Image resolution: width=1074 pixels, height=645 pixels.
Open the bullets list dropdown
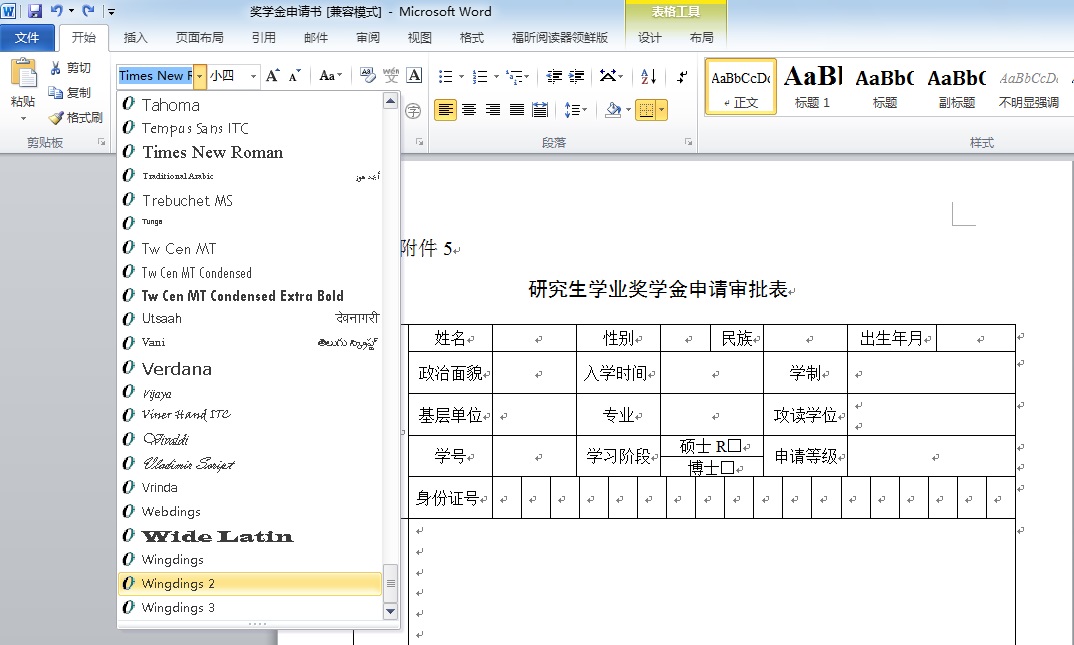tap(461, 77)
